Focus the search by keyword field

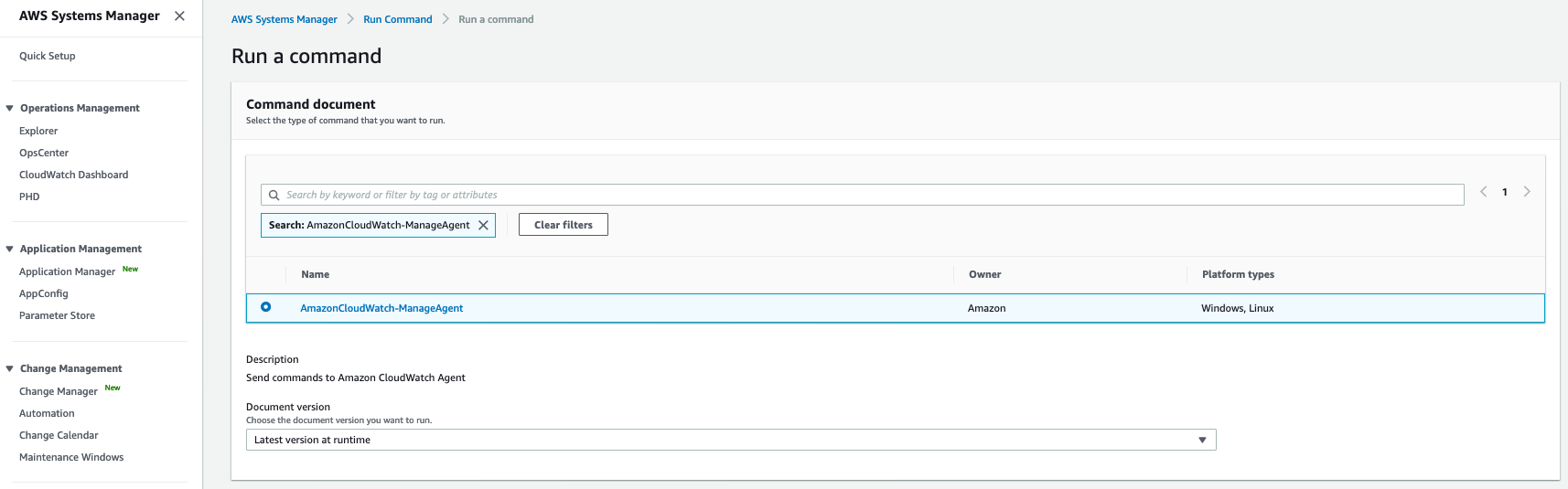863,195
